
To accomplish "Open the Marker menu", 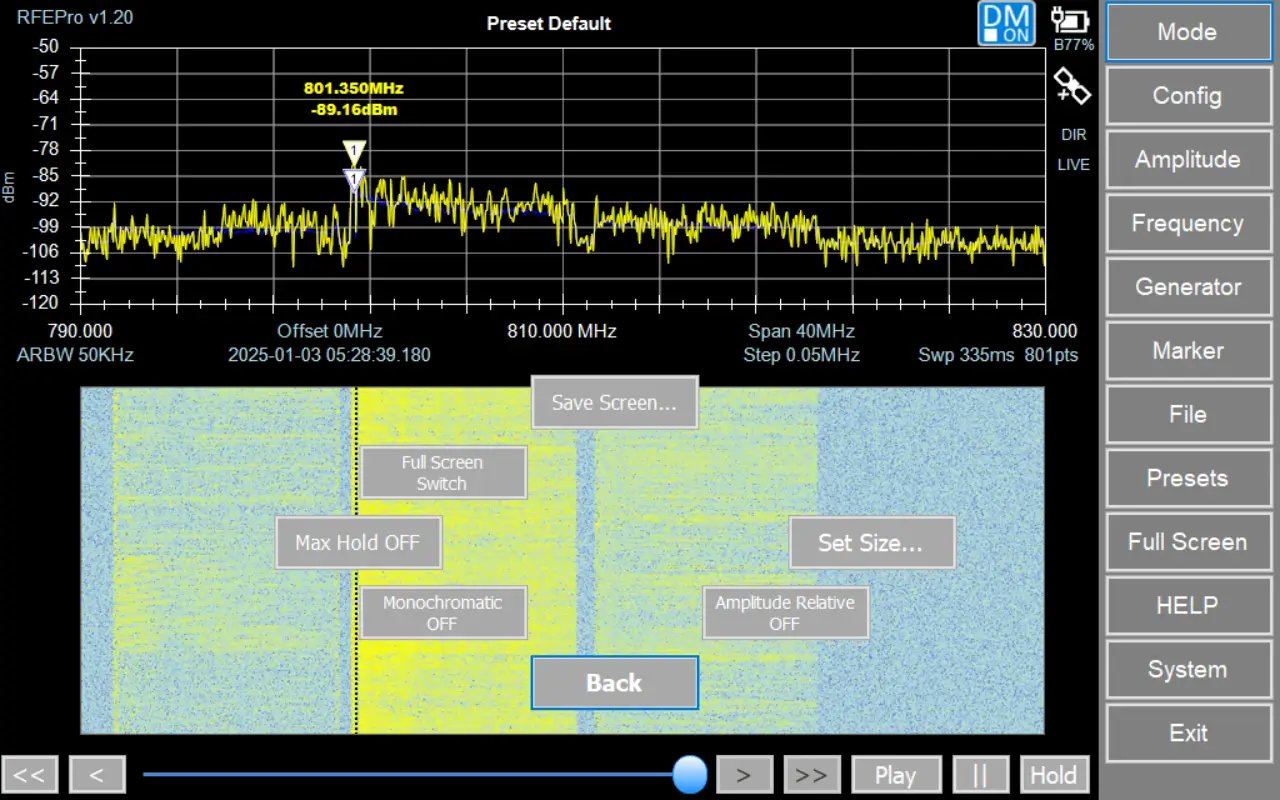I will pyautogui.click(x=1187, y=351).
